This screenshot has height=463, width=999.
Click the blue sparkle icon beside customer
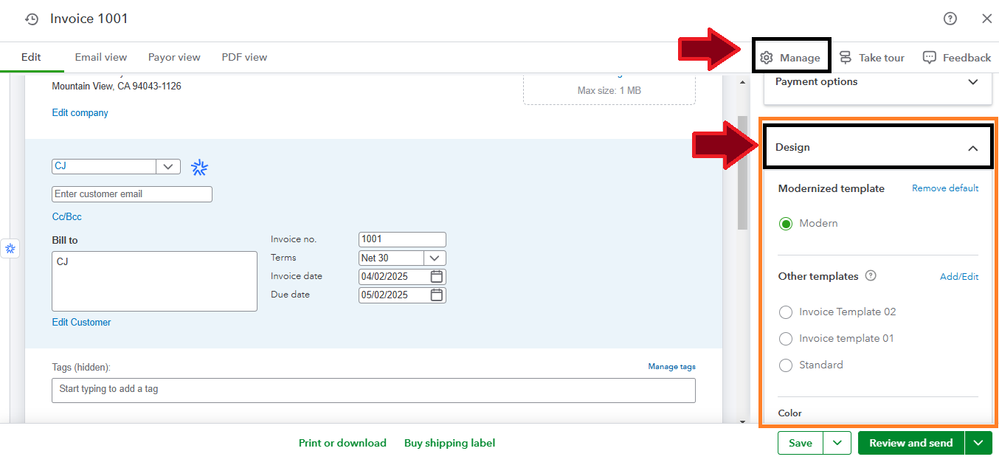(200, 167)
